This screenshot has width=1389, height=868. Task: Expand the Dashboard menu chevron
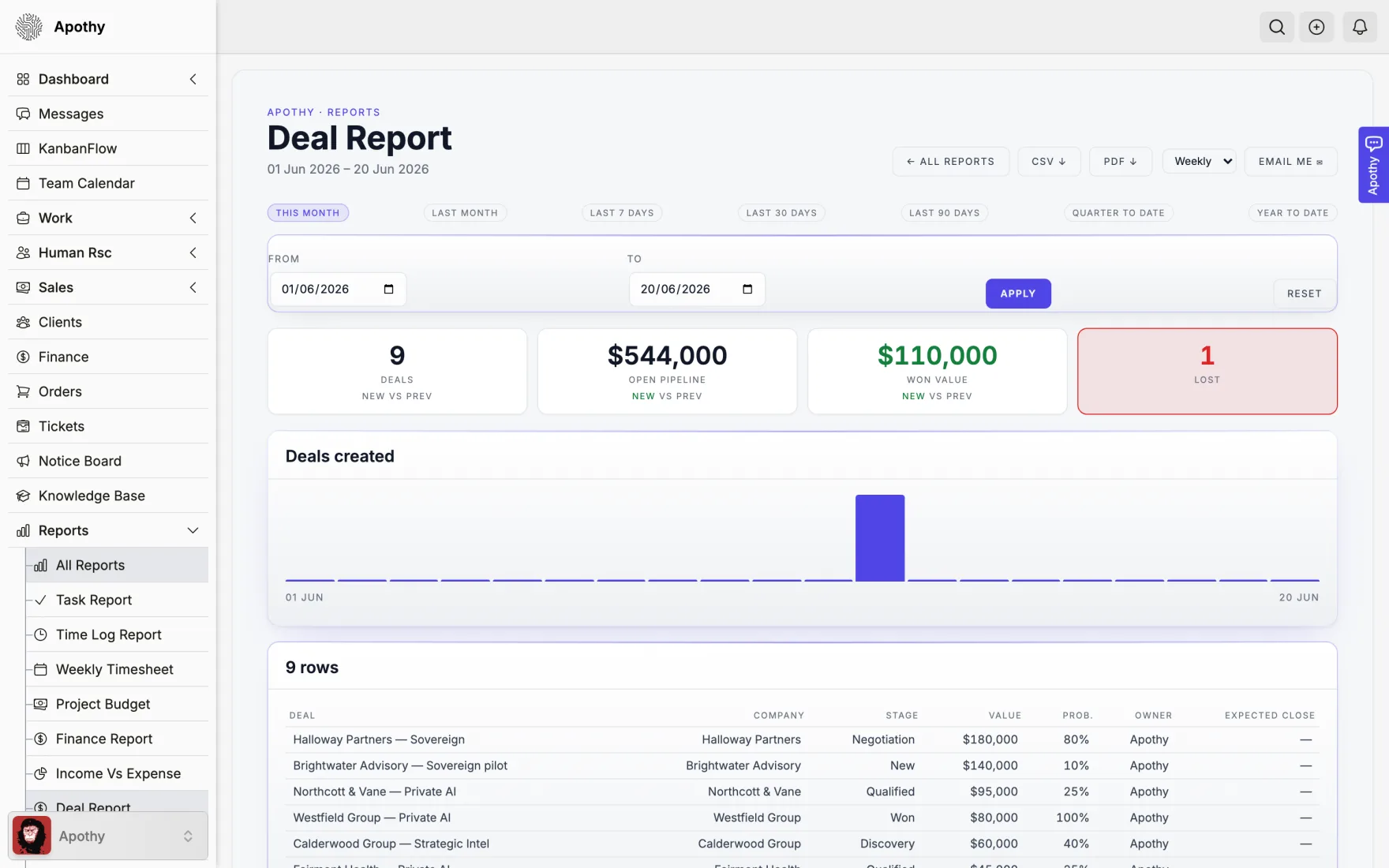click(193, 79)
